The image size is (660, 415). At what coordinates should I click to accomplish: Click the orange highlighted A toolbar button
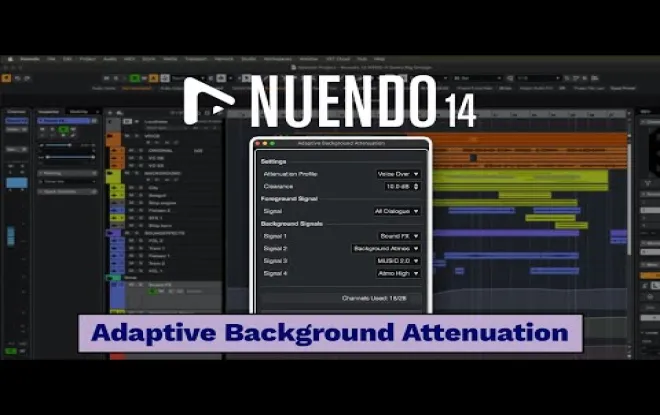pyautogui.click(x=154, y=78)
